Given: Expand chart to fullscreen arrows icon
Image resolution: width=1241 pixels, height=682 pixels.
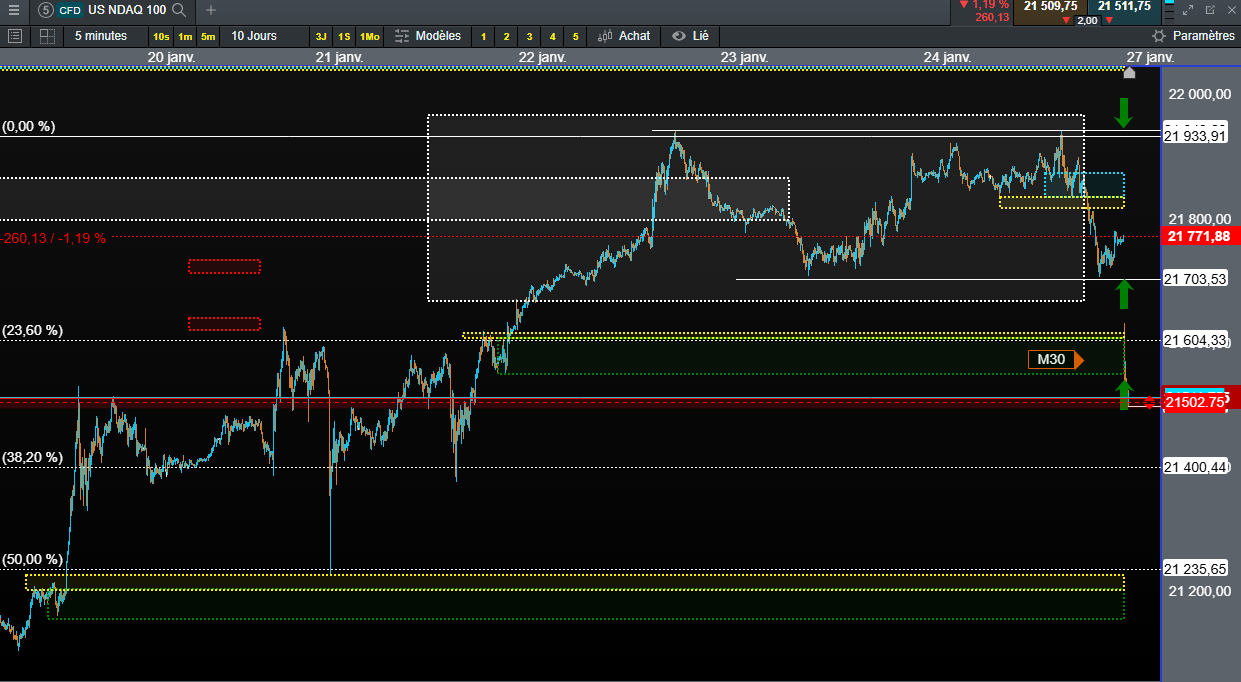Looking at the screenshot, I should point(1188,10).
